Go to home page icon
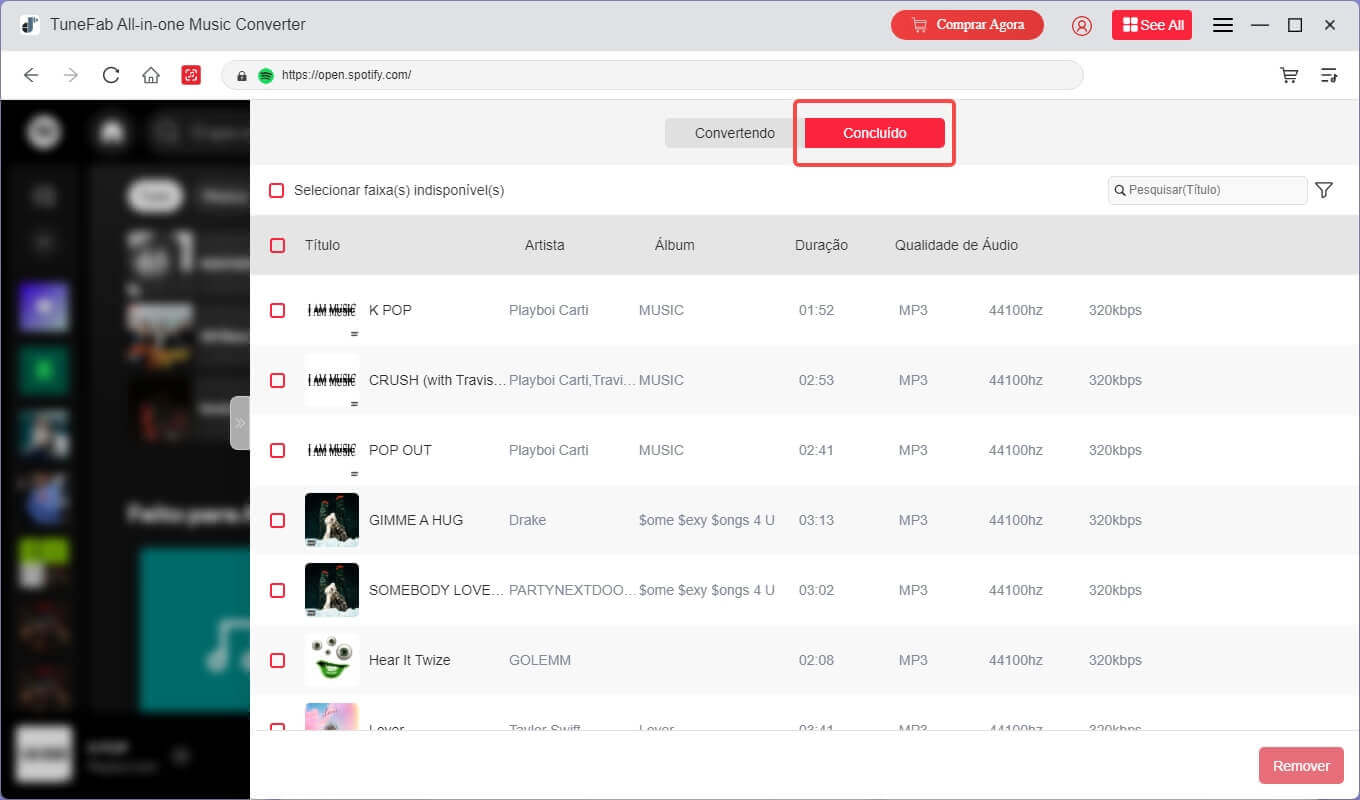 tap(151, 75)
